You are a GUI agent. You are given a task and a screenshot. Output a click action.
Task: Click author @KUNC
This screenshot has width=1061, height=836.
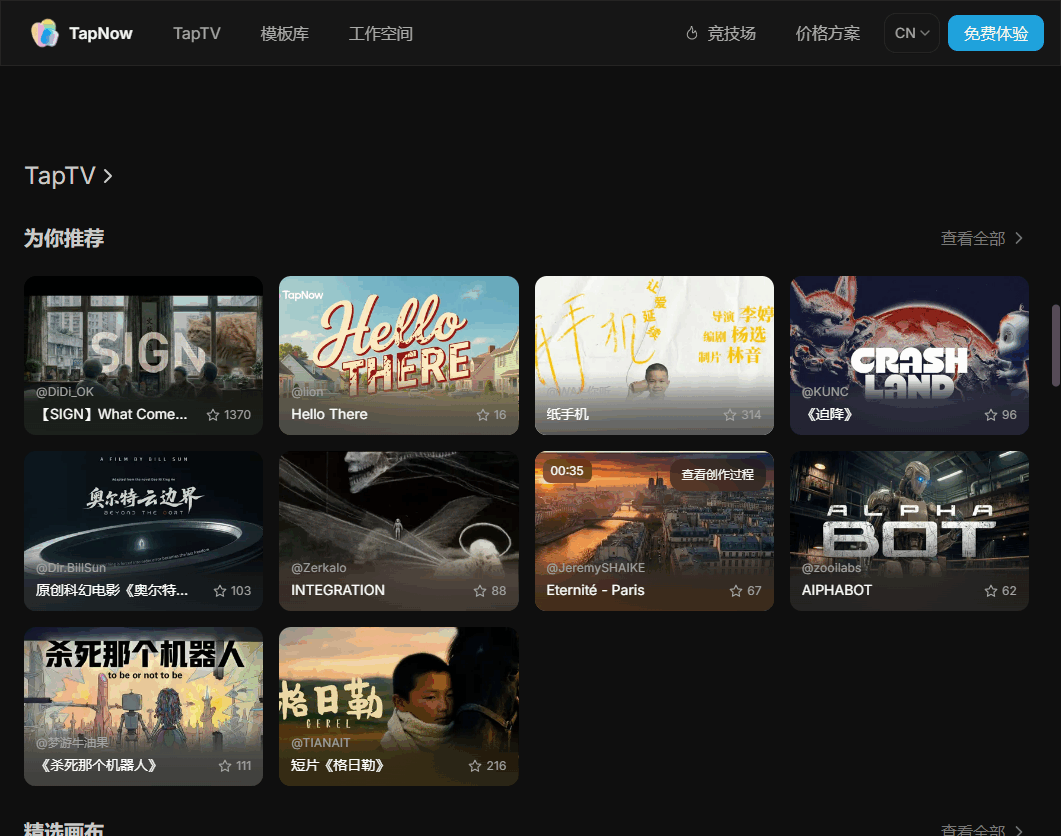point(825,392)
